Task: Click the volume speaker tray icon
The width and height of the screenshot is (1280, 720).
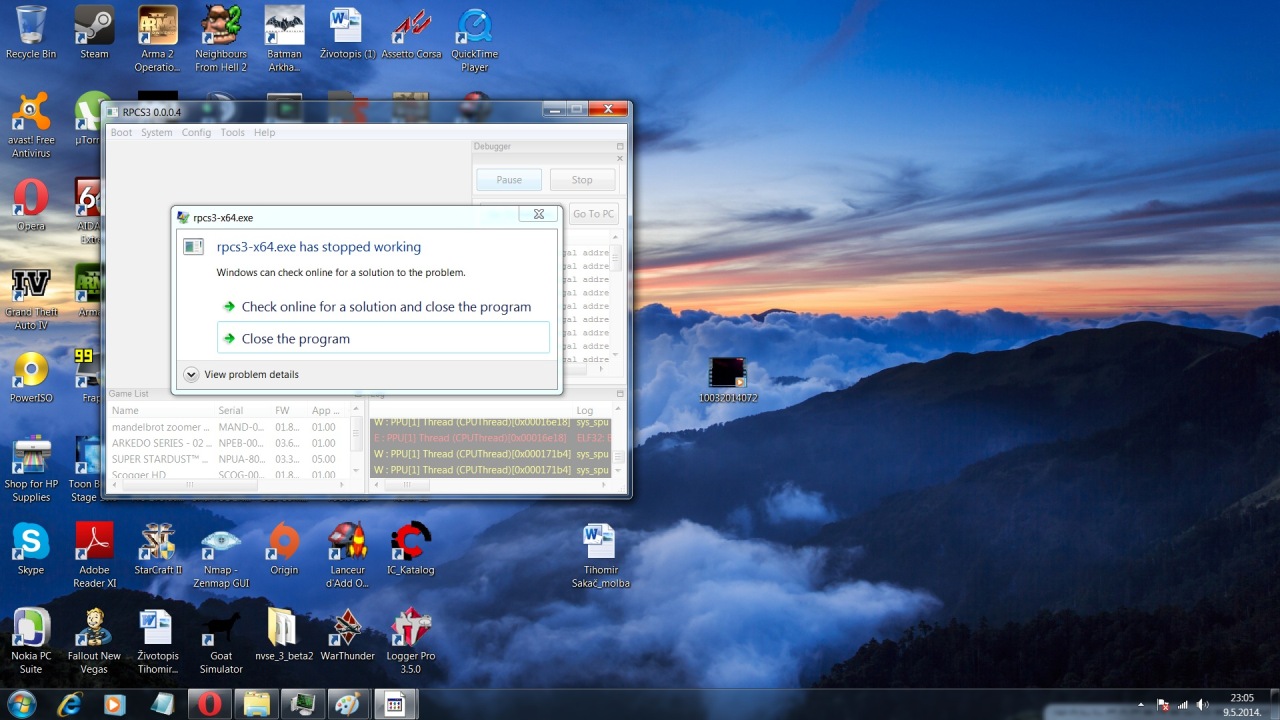Action: pyautogui.click(x=1202, y=704)
